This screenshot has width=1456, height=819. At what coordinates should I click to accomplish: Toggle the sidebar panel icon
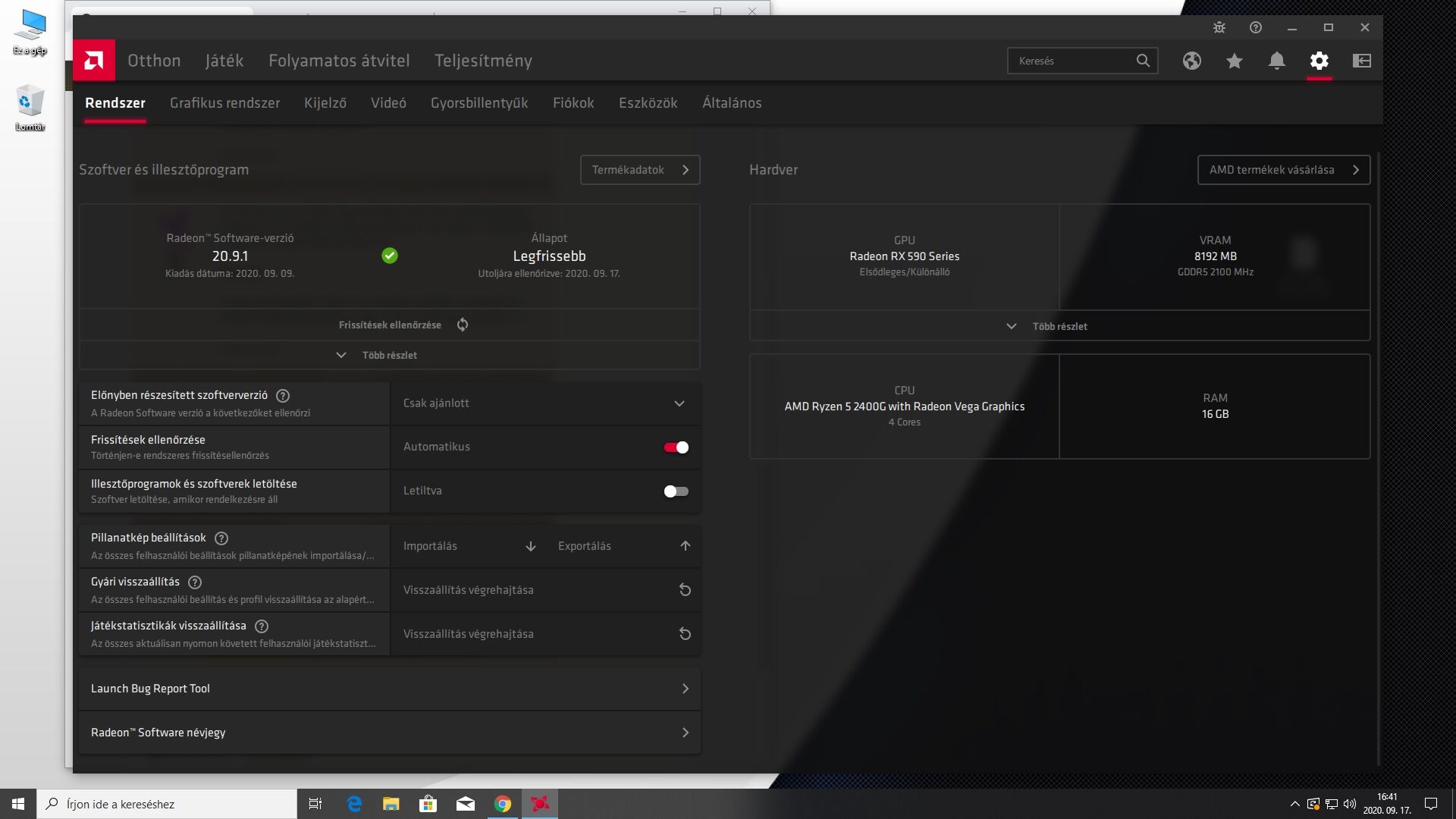pyautogui.click(x=1361, y=61)
